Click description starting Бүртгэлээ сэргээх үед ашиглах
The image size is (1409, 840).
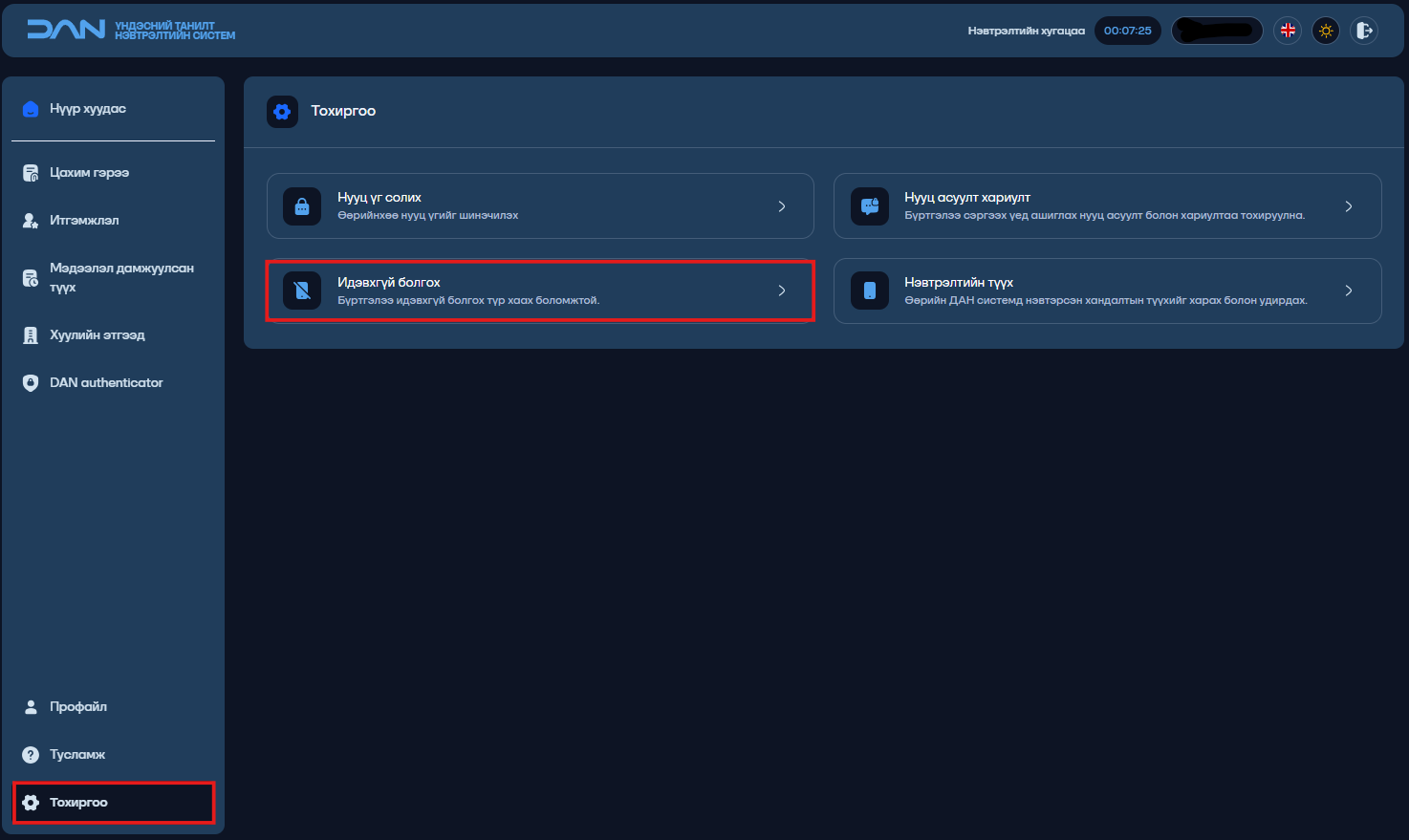(x=1105, y=216)
